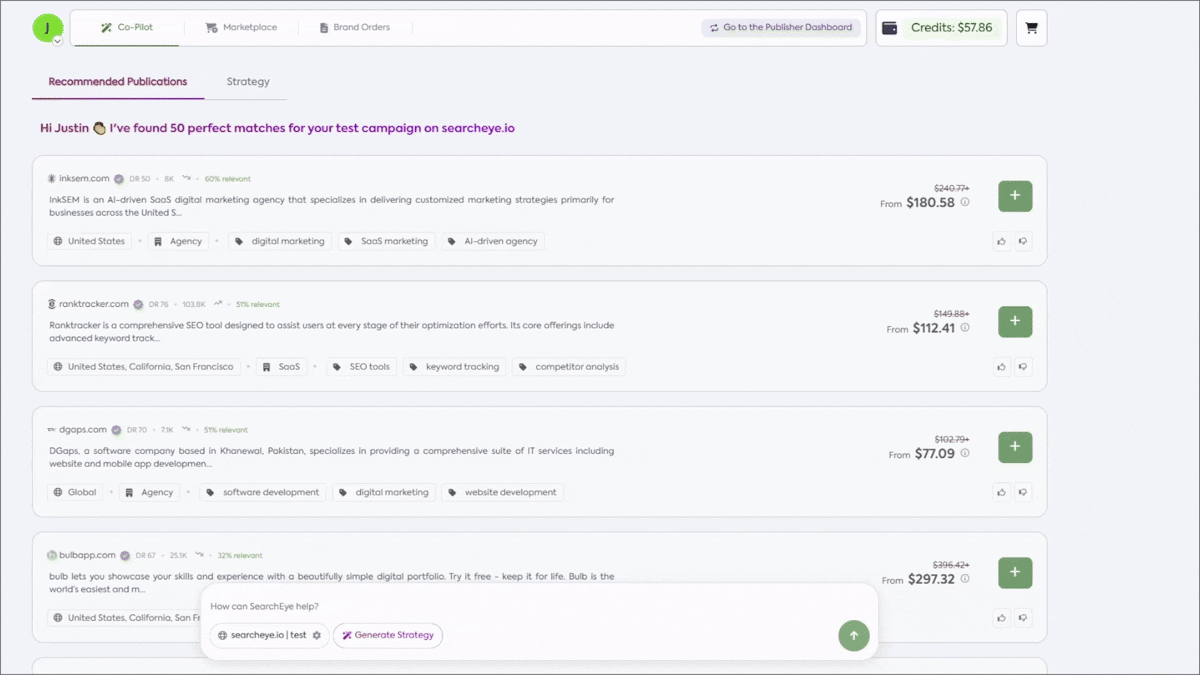The width and height of the screenshot is (1200, 675).
Task: Switch to the Strategy tab
Action: click(247, 82)
